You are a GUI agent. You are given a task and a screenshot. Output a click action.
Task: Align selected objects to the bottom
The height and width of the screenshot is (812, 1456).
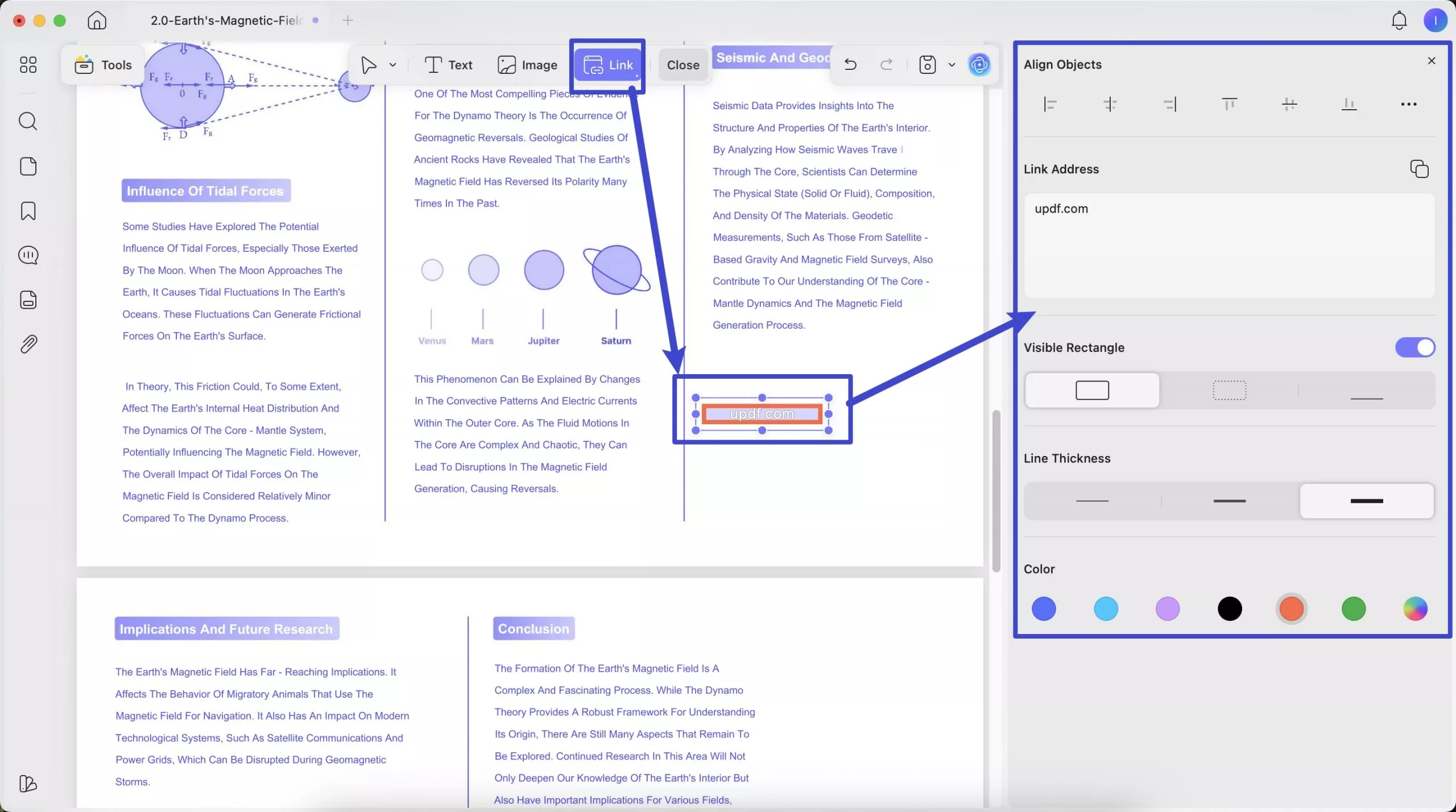click(1349, 103)
